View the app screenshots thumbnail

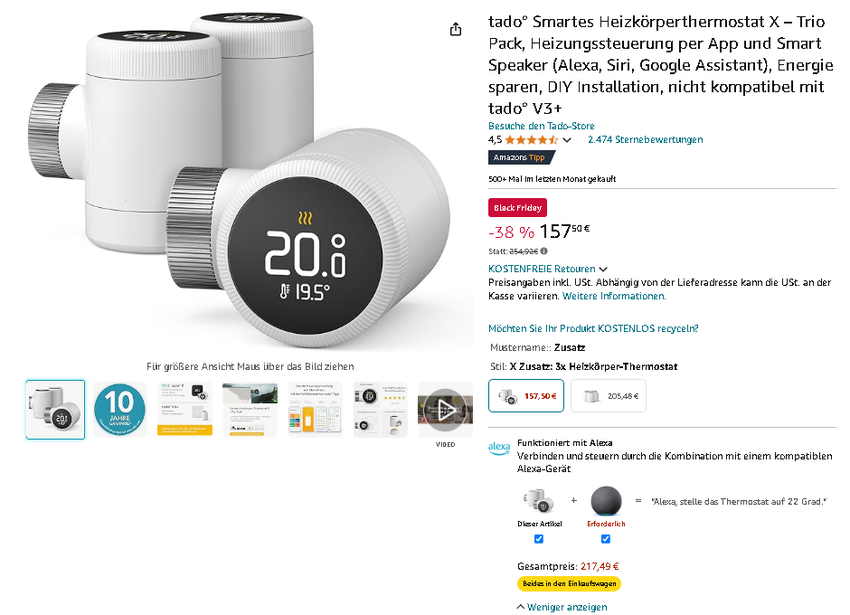315,410
